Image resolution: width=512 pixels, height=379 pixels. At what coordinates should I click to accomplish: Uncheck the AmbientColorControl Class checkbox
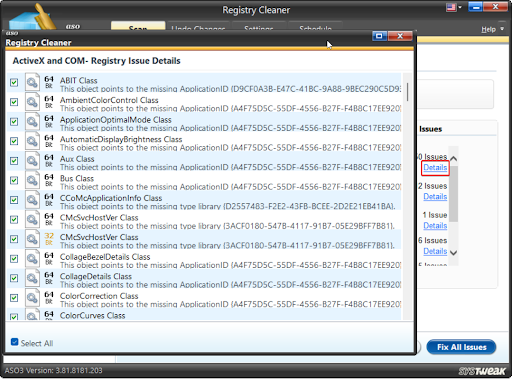[14, 102]
